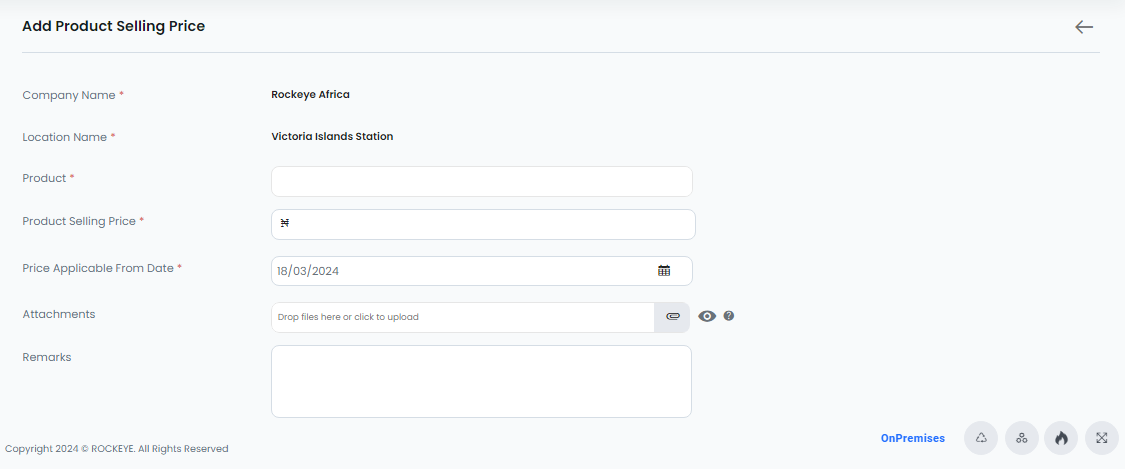
Task: Click the Location Name label
Action: pyautogui.click(x=65, y=137)
